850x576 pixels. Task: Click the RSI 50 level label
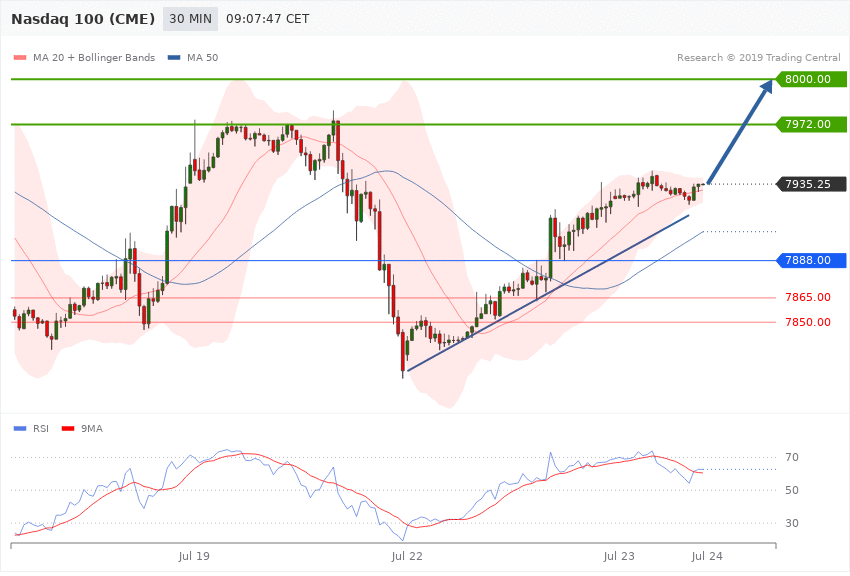click(792, 490)
